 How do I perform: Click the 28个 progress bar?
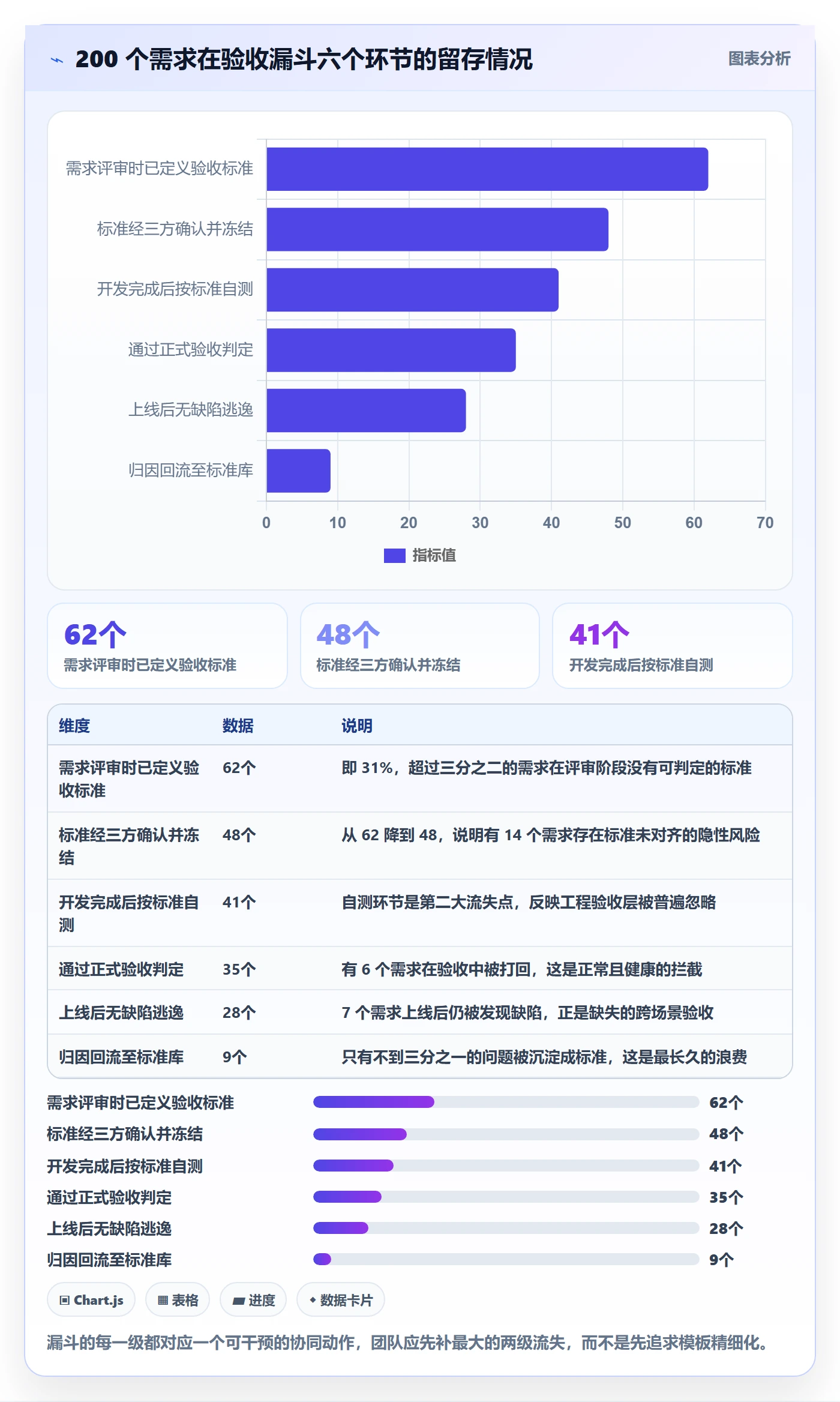(x=506, y=1228)
